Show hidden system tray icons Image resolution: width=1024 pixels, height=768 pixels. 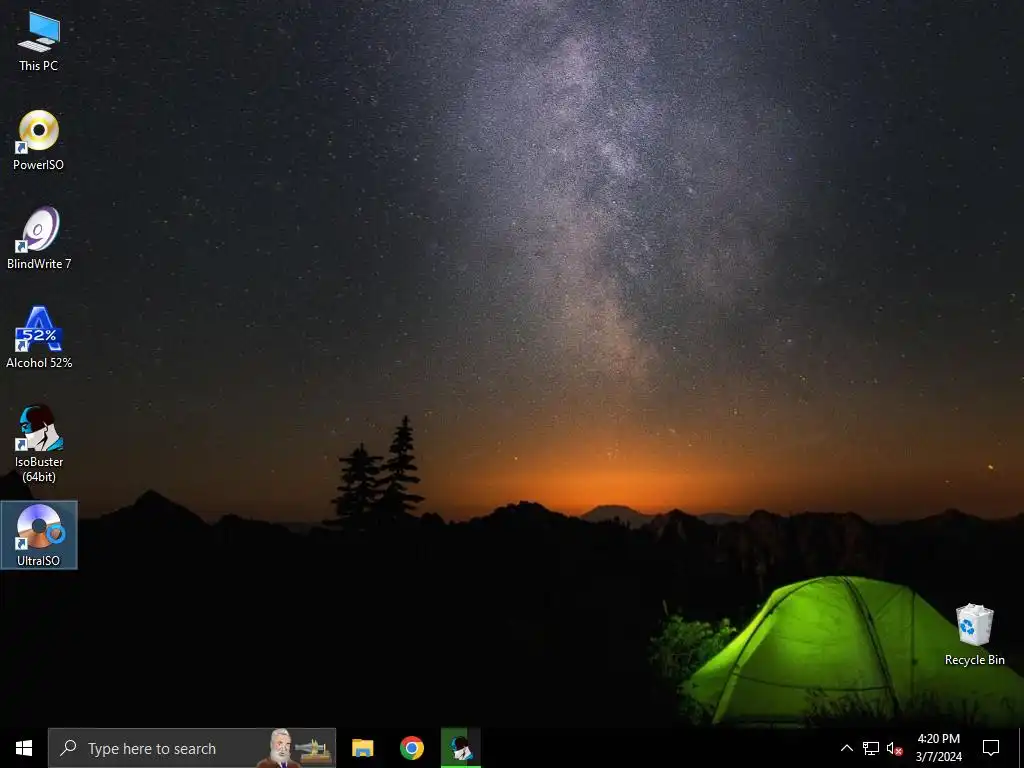coord(846,748)
